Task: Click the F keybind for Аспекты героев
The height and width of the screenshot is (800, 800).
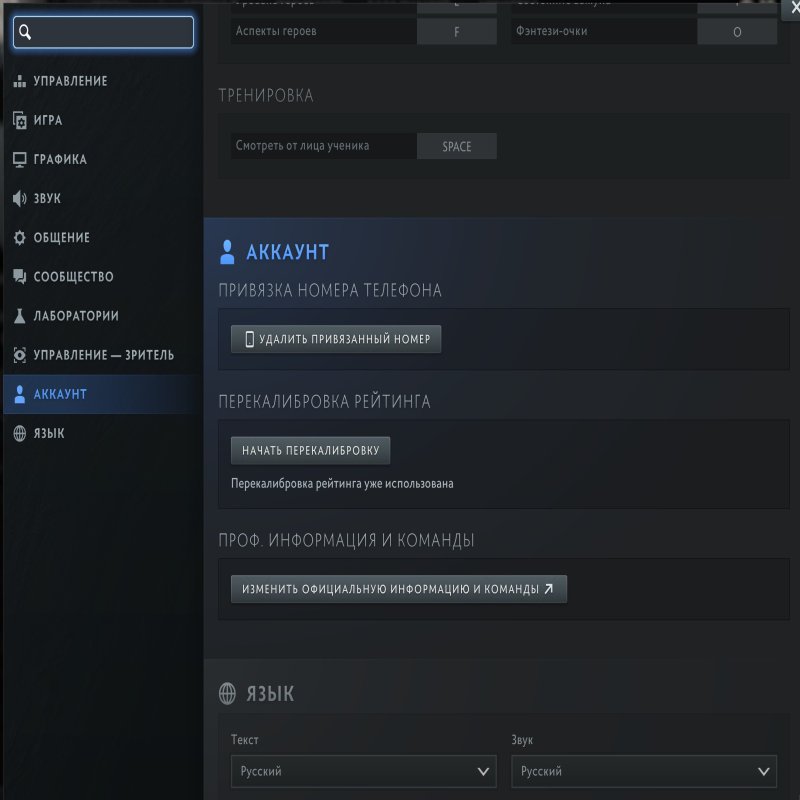Action: 456,32
